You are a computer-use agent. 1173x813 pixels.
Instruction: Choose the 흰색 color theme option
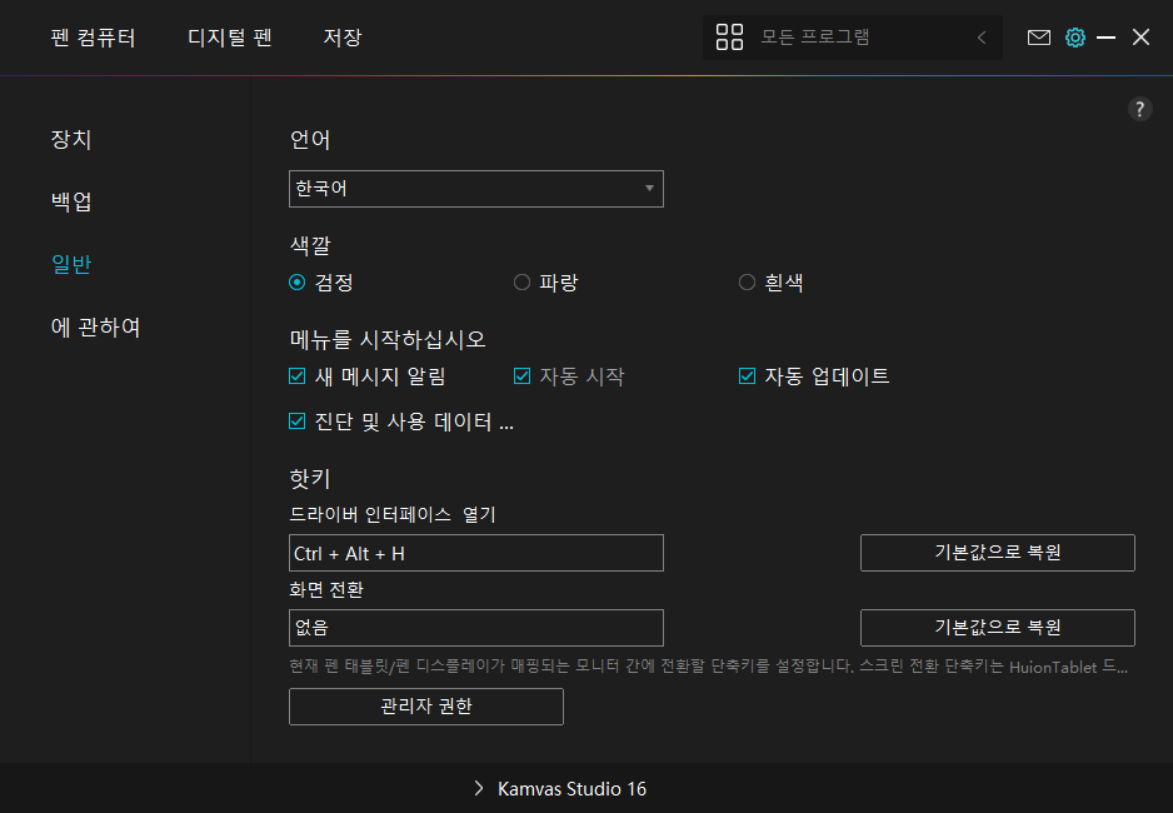747,283
